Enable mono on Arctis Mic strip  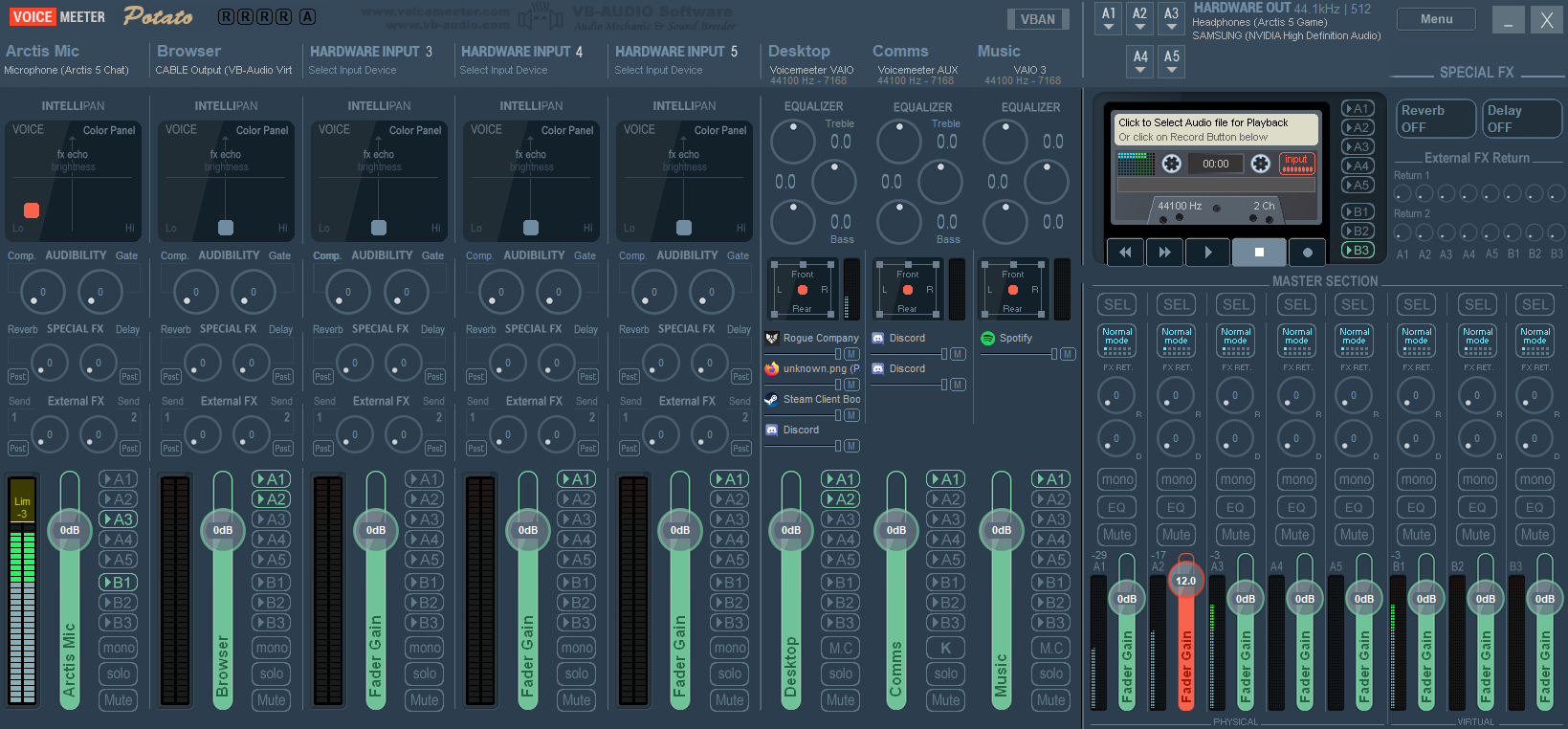[119, 648]
